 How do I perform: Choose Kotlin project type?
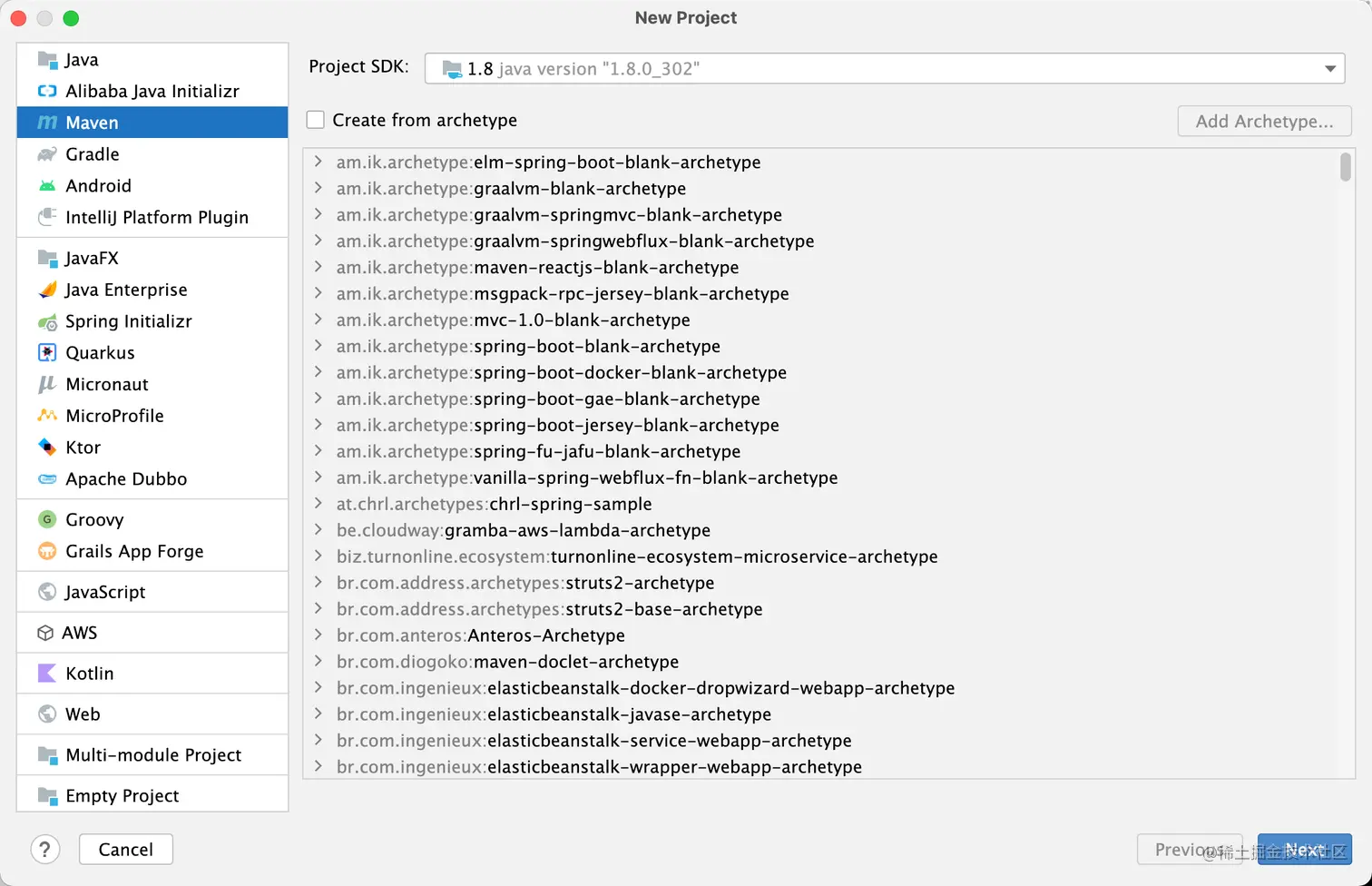pyautogui.click(x=152, y=674)
